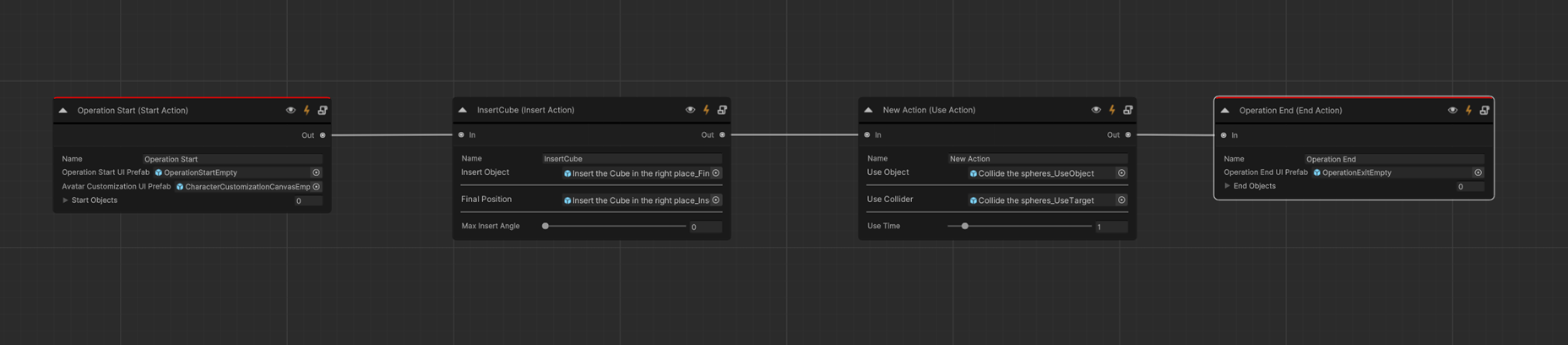Viewport: 1568px width, 345px height.
Task: Toggle eye visibility on Operation Start node
Action: (x=290, y=111)
